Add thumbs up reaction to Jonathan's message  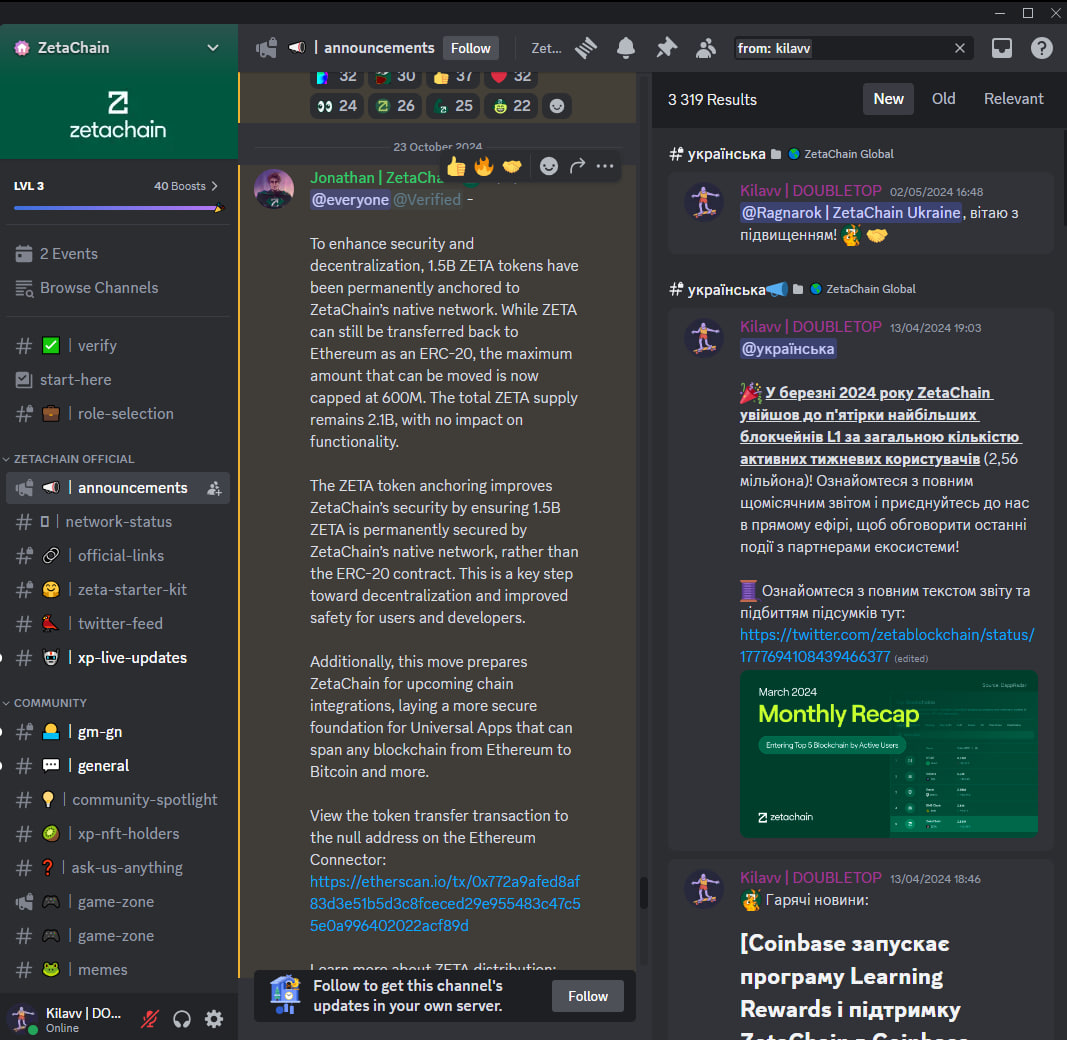(x=456, y=166)
